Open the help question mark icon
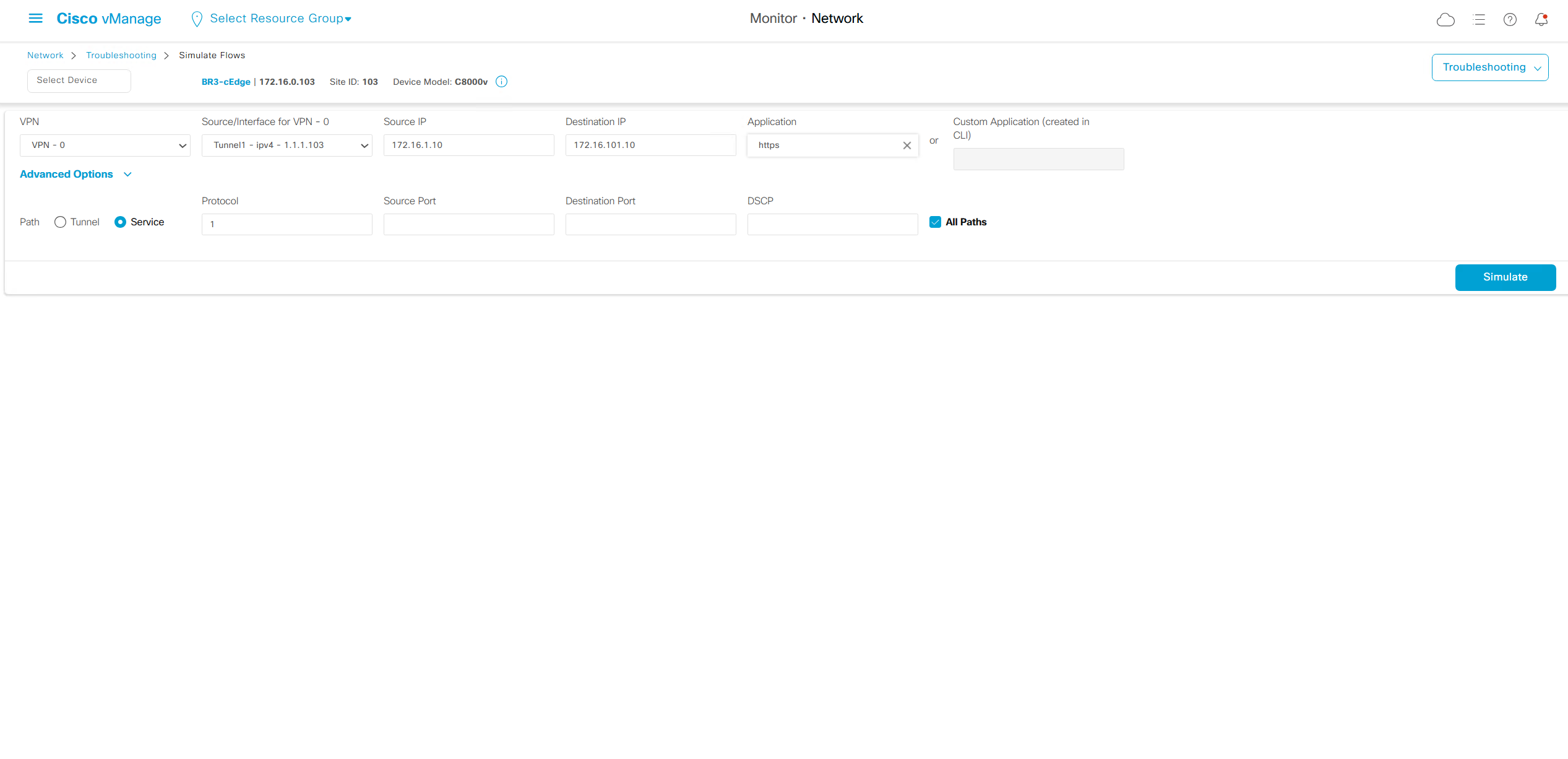 pyautogui.click(x=1510, y=20)
